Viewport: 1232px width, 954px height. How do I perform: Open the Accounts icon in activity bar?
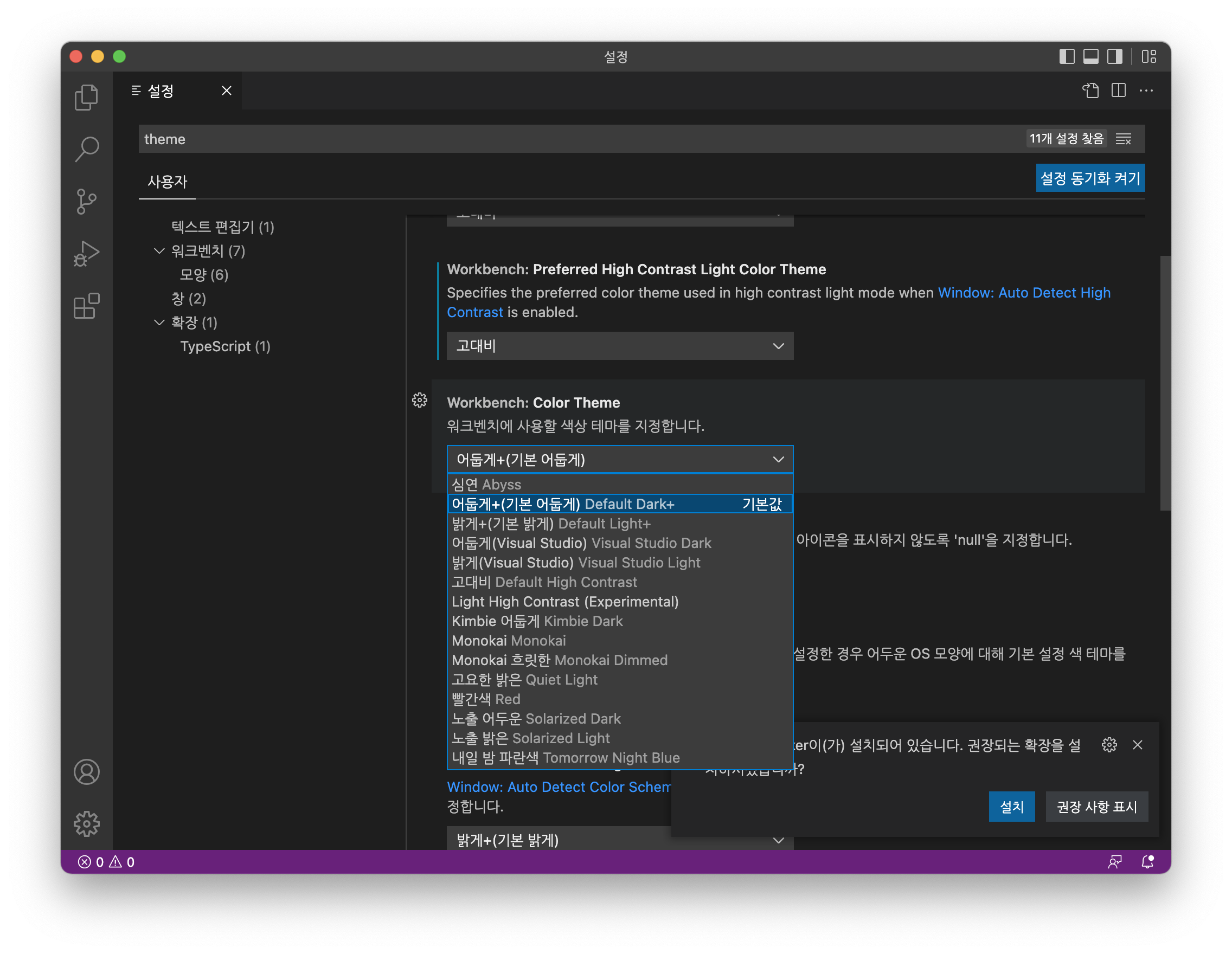pyautogui.click(x=86, y=772)
